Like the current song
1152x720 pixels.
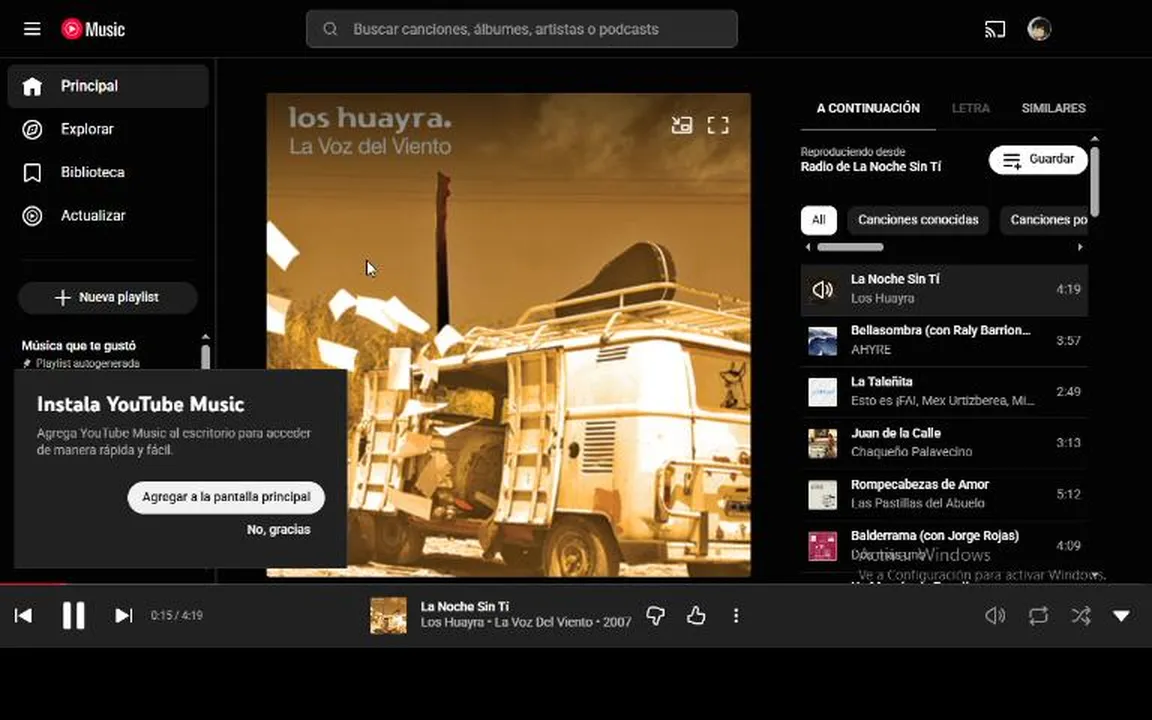coord(696,616)
